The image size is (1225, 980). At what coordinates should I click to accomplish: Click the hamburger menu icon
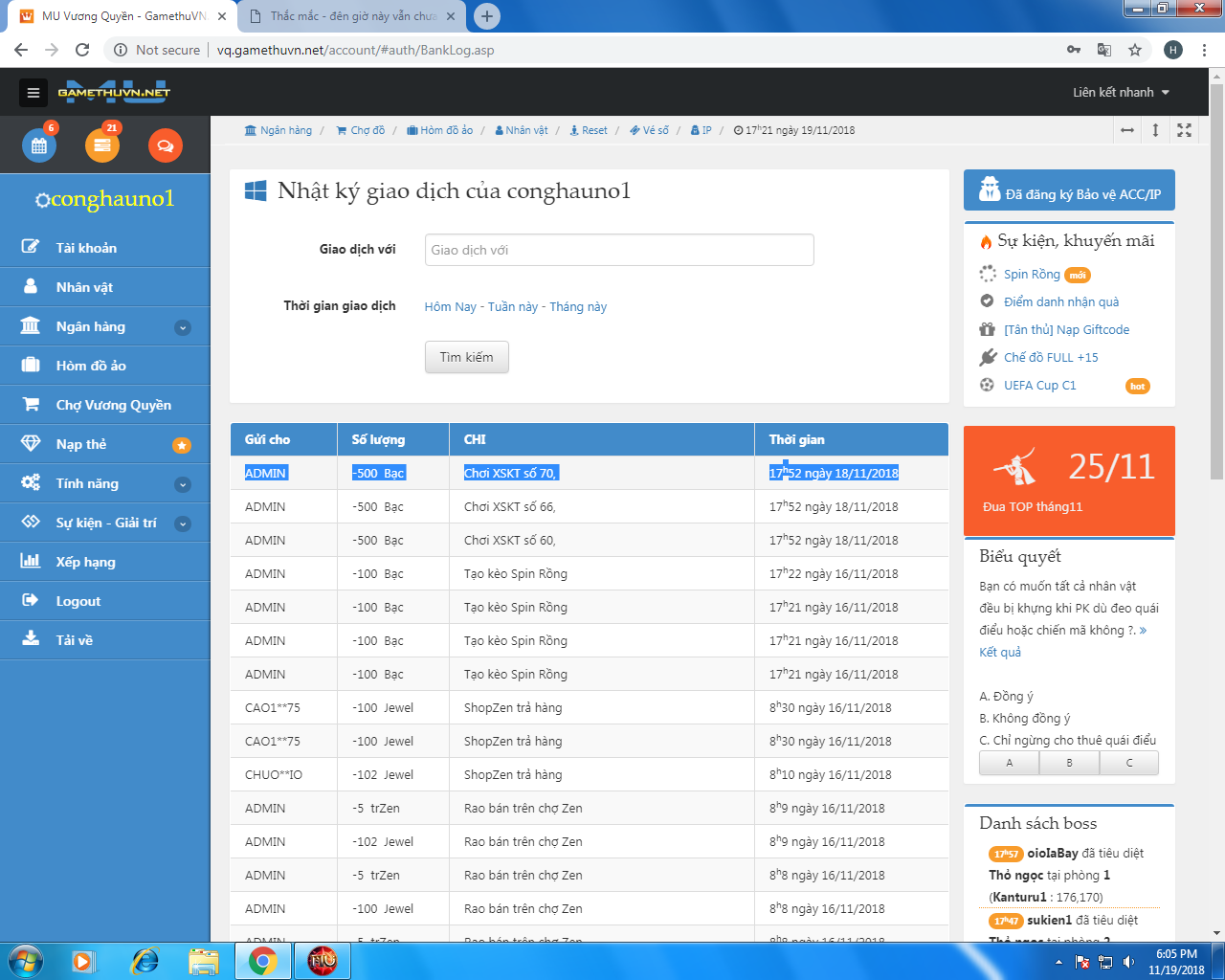[33, 93]
